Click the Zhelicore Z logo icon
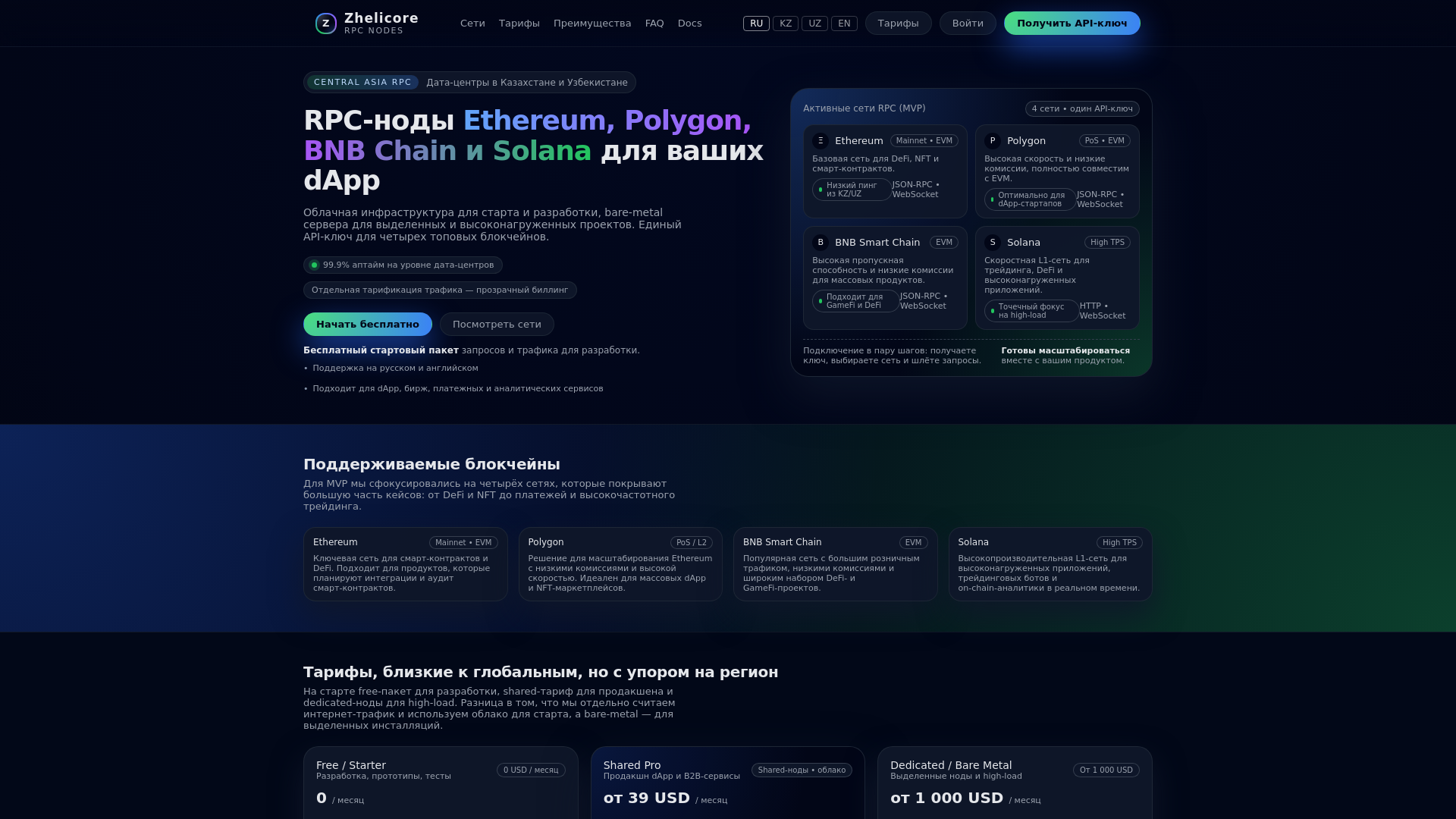Viewport: 1456px width, 819px height. (326, 24)
